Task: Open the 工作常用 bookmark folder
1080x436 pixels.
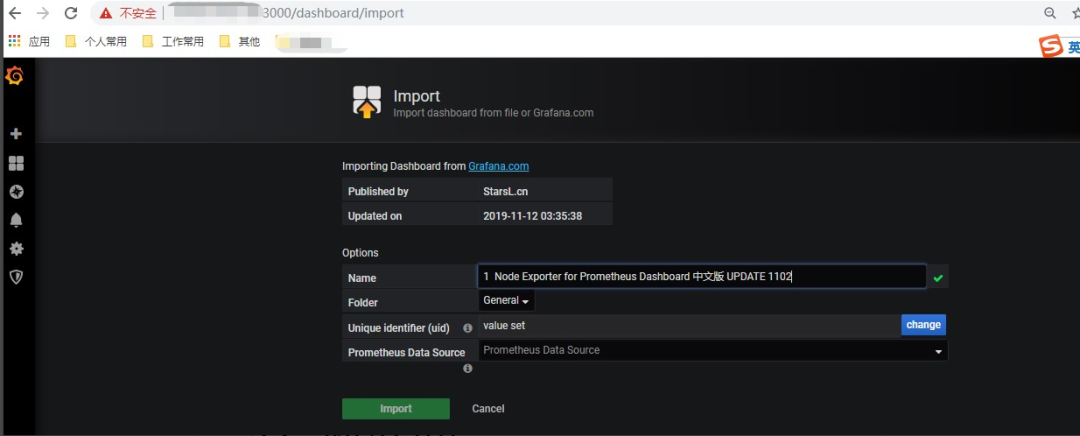Action: tap(174, 41)
